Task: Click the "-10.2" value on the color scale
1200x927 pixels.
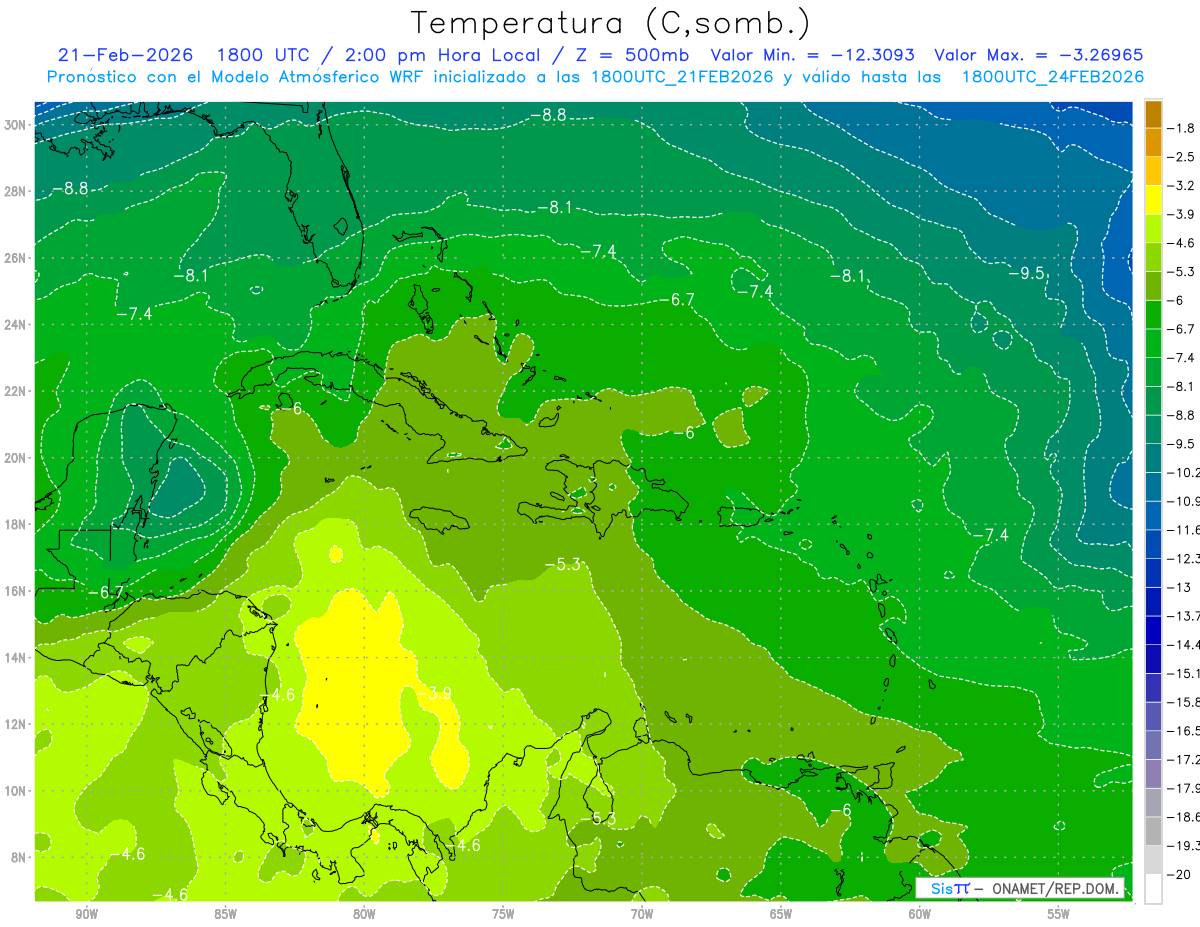Action: [1184, 472]
